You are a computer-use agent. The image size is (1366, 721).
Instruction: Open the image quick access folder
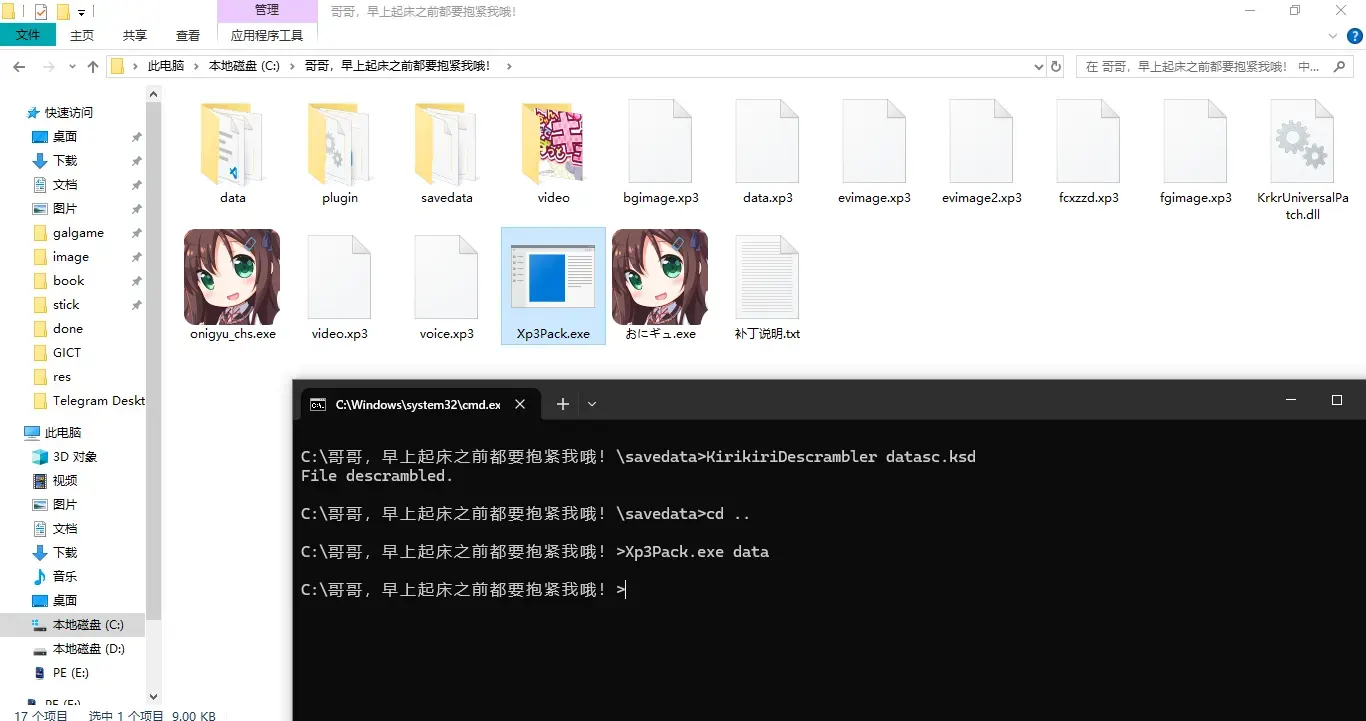[73, 257]
